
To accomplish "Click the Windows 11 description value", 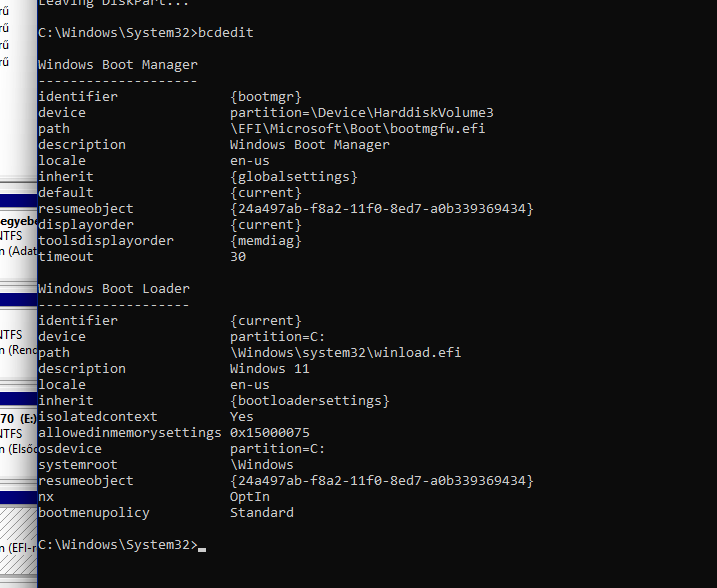I will click(x=269, y=369).
